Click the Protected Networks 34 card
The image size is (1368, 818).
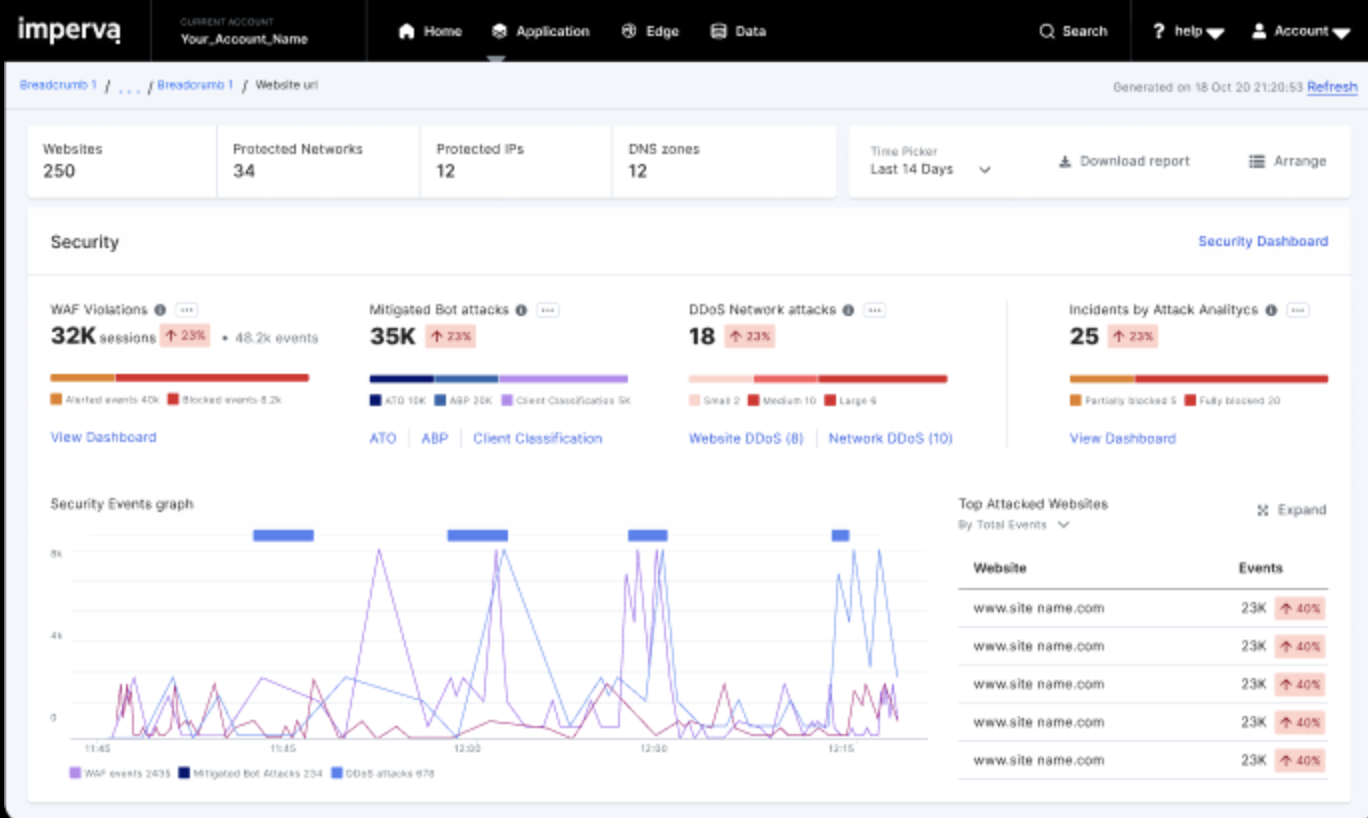(x=318, y=161)
